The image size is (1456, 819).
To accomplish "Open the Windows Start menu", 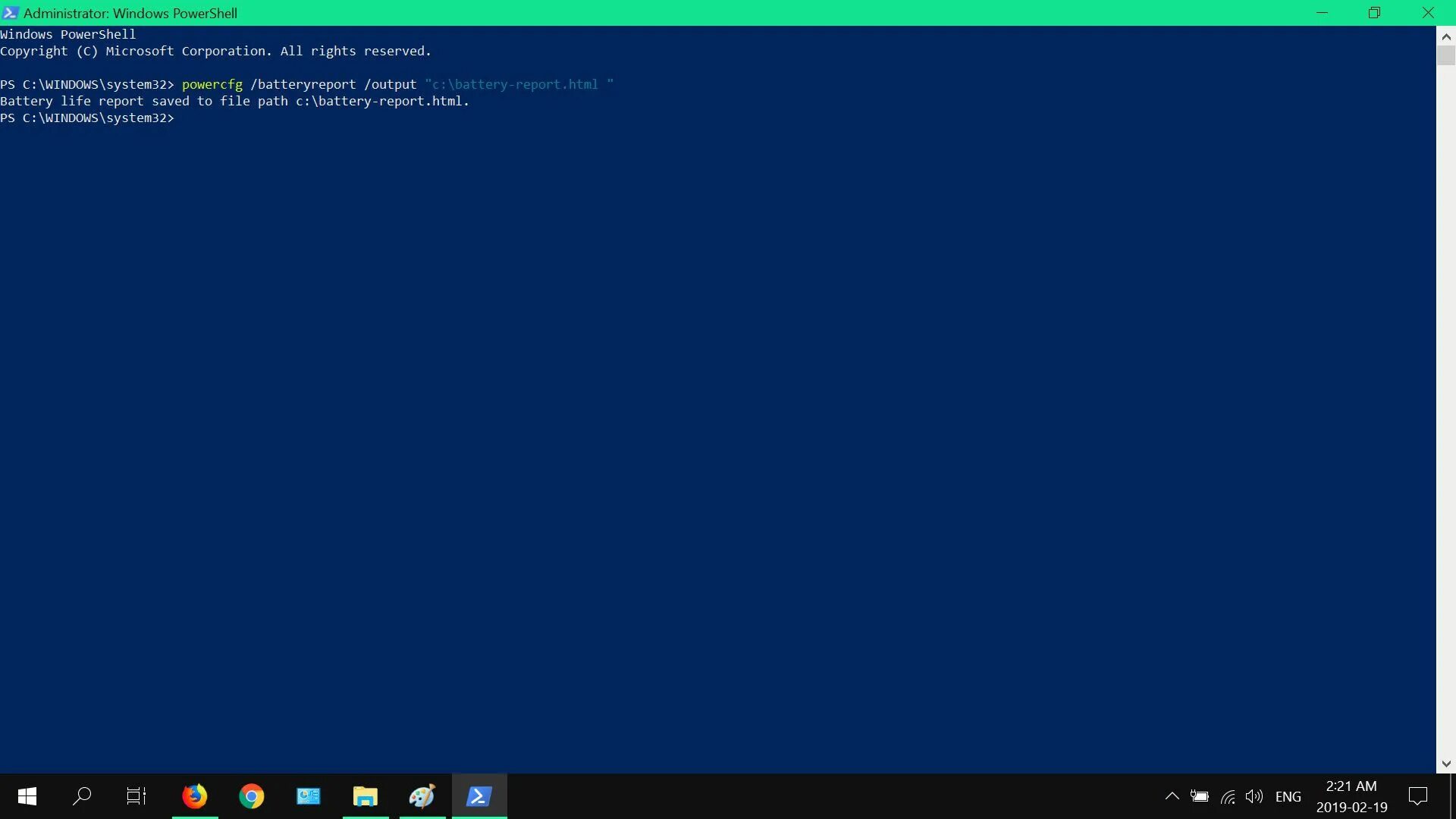I will coord(27,796).
